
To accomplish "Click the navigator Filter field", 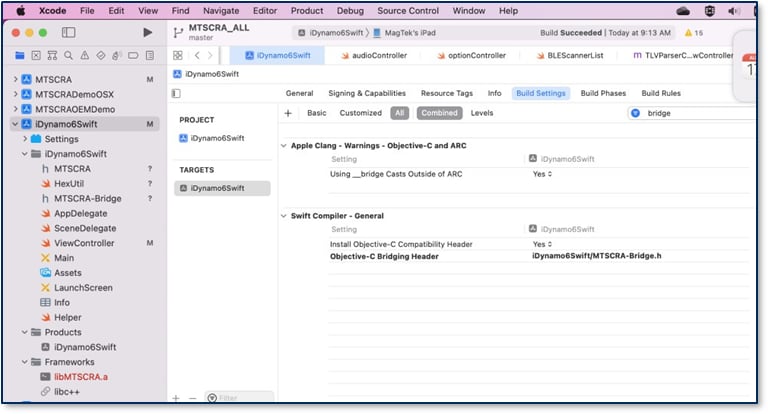I will 240,398.
